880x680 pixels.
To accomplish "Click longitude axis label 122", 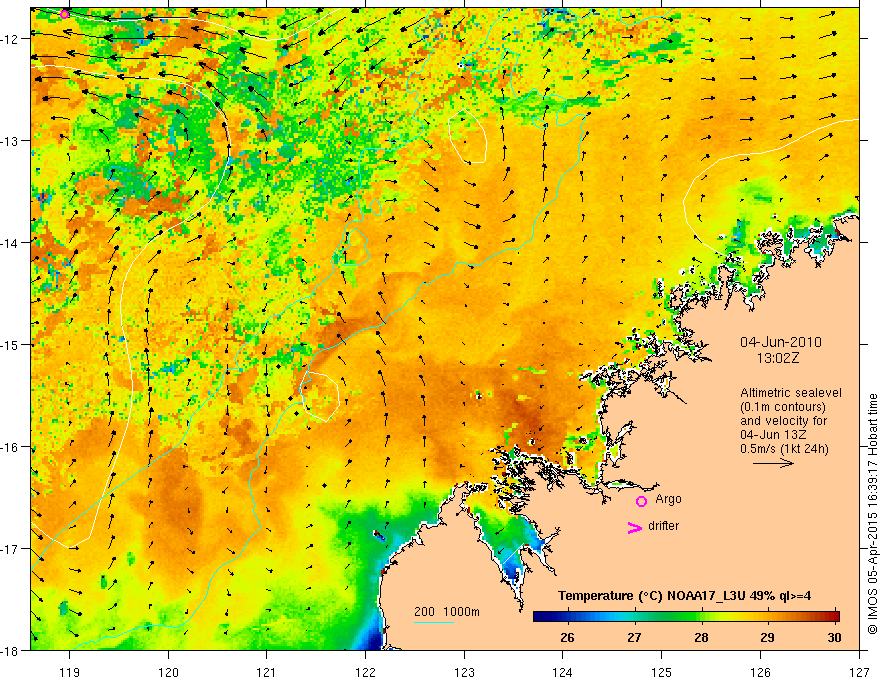I will [x=365, y=672].
